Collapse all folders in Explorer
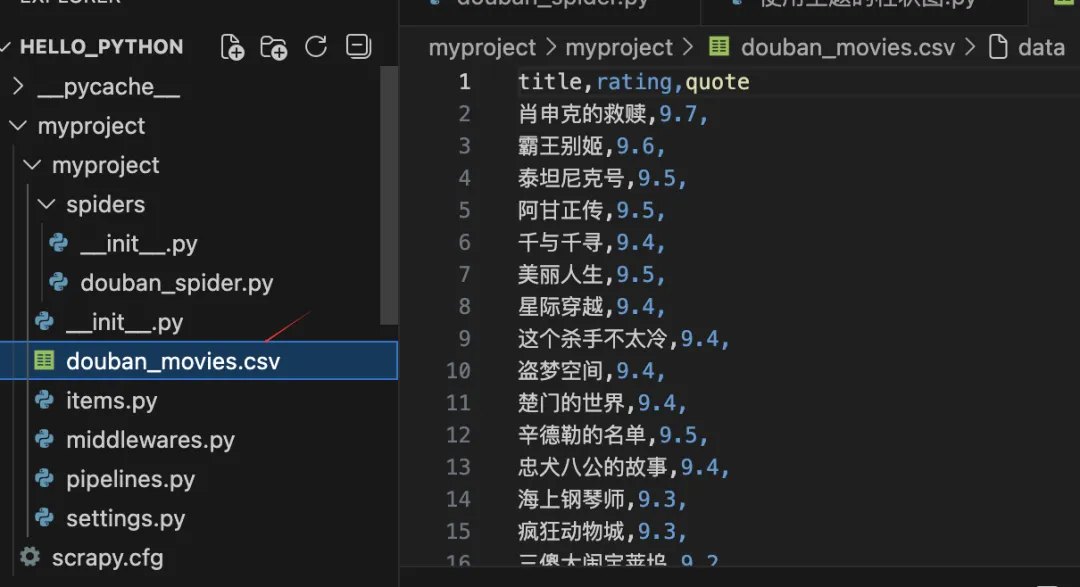Screen dimensions: 1080x587 click(358, 46)
